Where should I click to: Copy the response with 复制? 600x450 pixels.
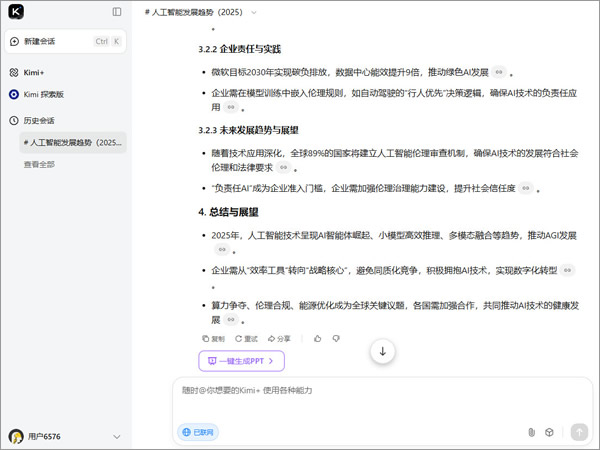(212, 339)
